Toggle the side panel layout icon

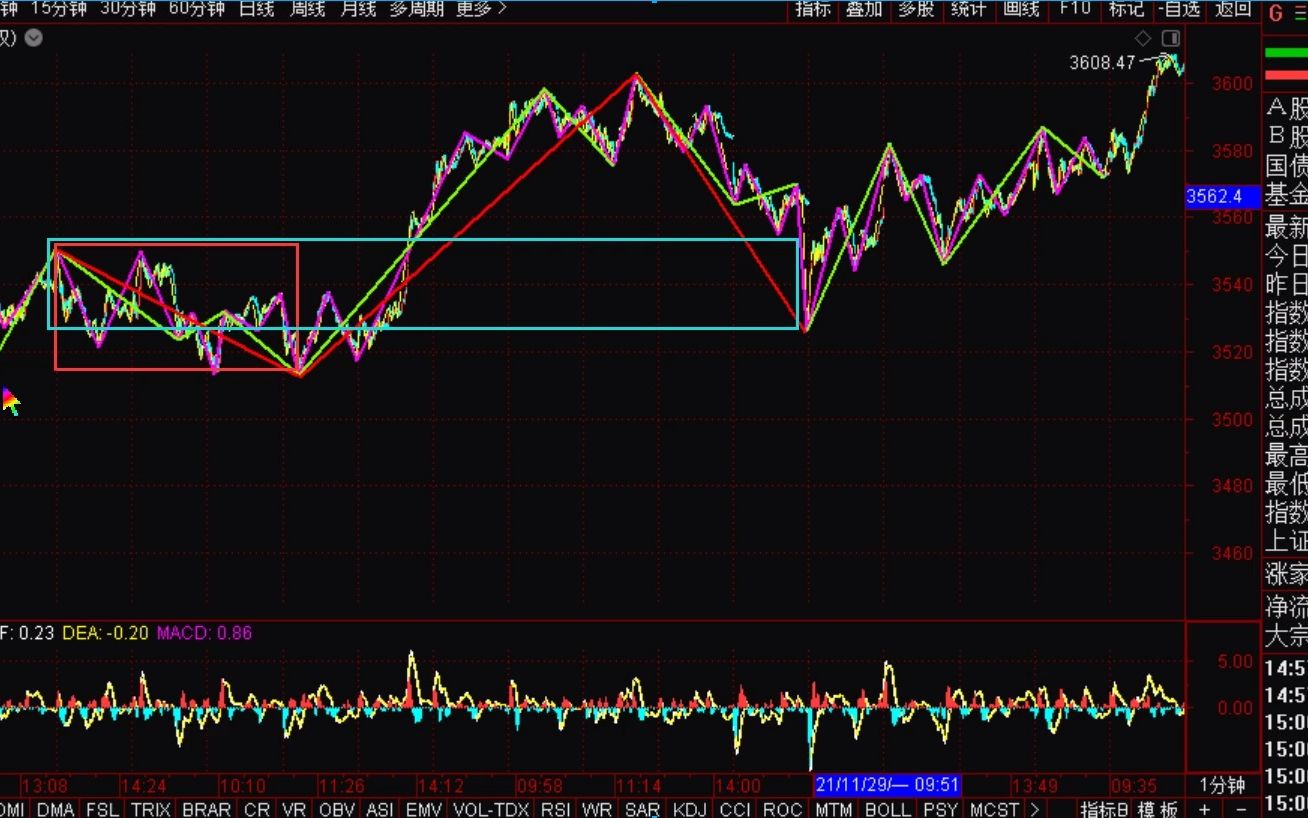1170,38
